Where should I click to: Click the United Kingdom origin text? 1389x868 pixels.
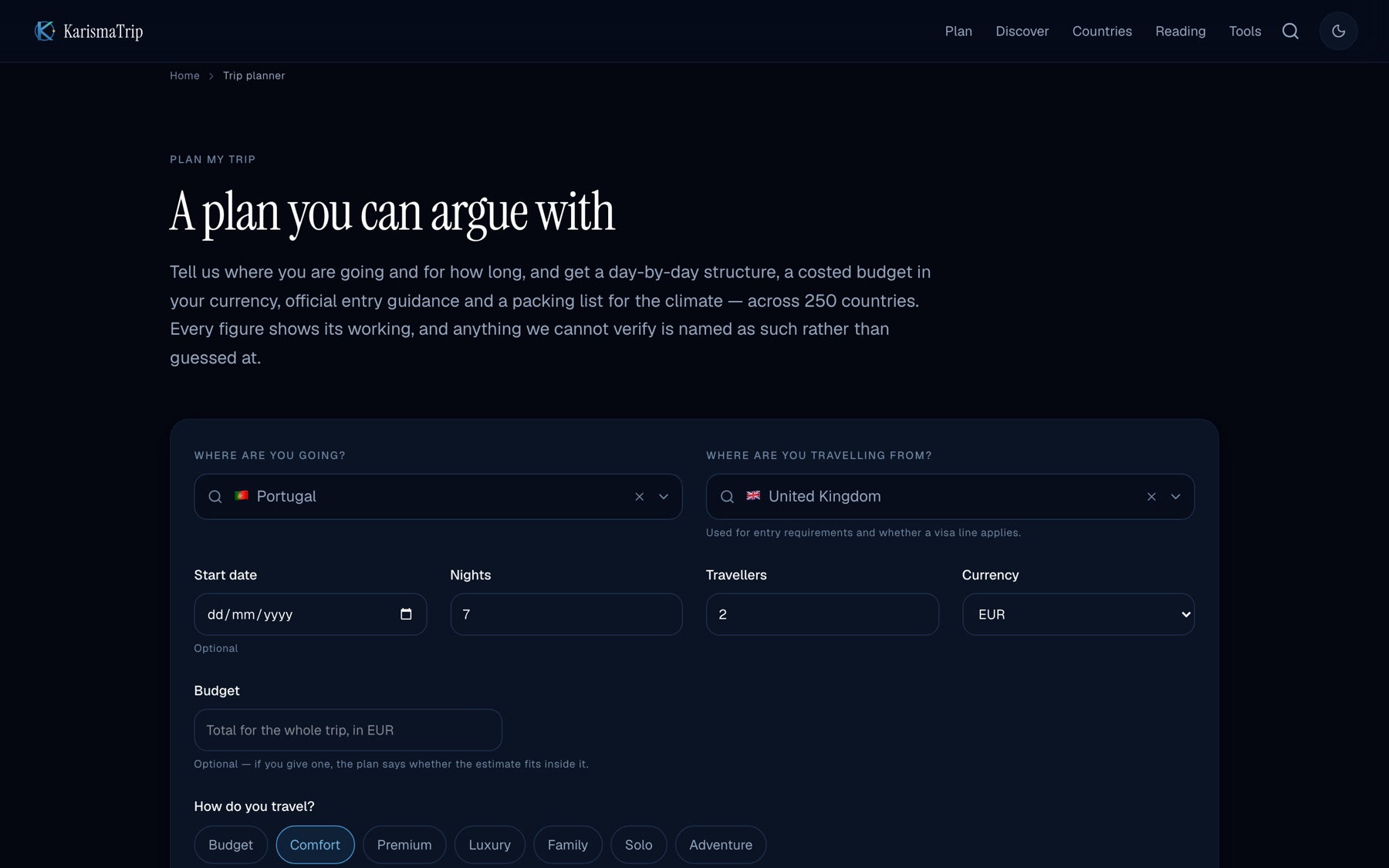pyautogui.click(x=824, y=496)
